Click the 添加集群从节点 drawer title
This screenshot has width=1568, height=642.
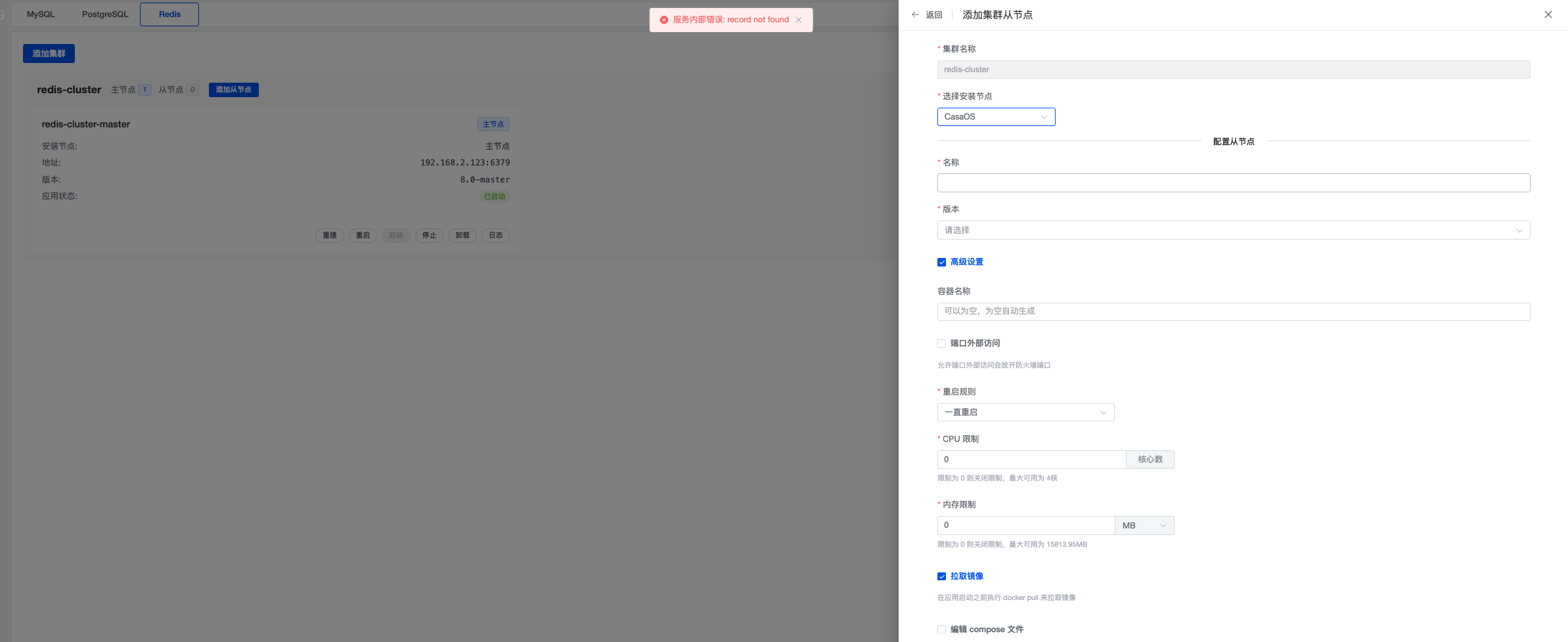point(997,15)
